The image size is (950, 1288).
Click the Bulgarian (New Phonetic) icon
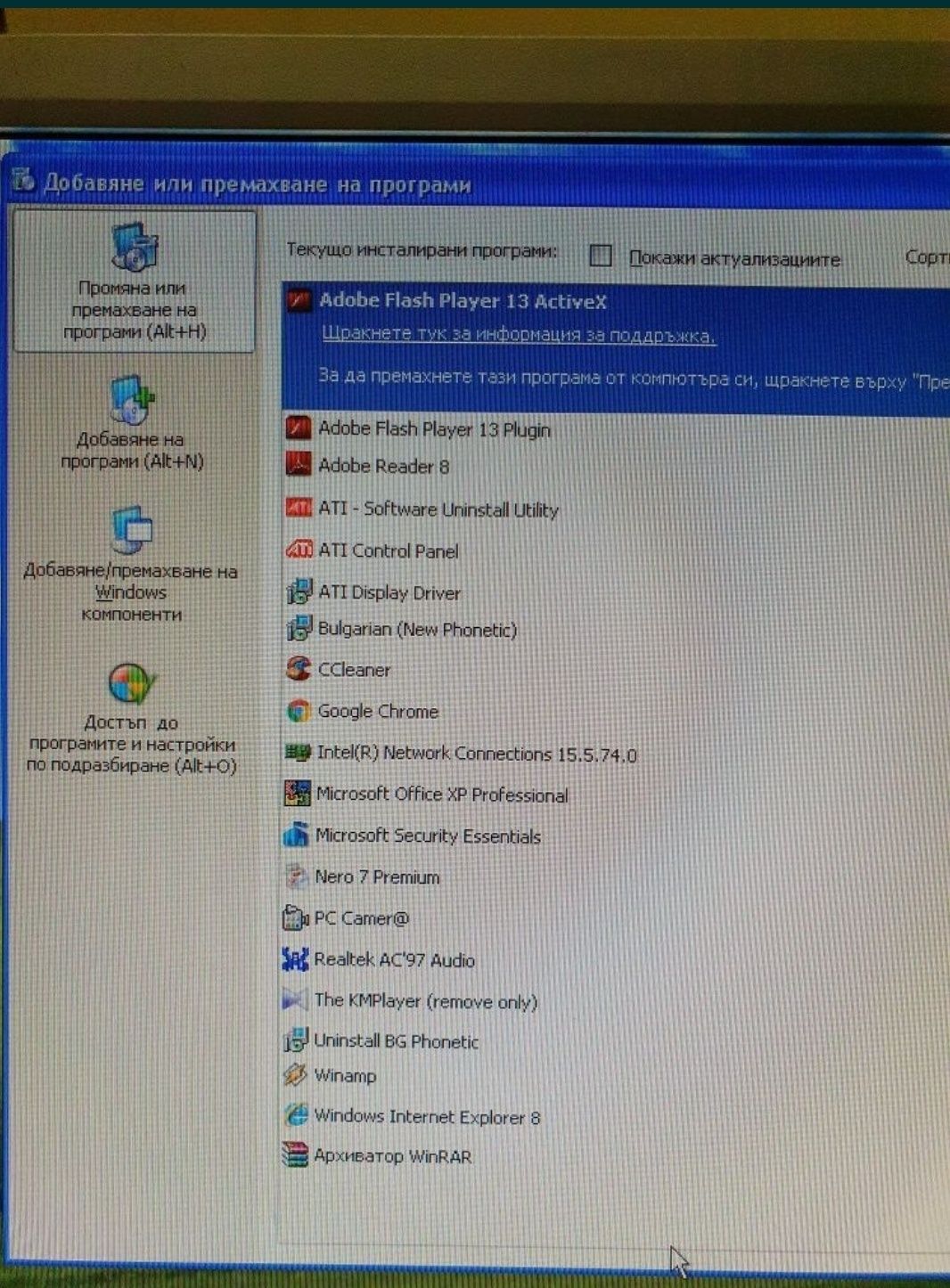pyautogui.click(x=299, y=629)
